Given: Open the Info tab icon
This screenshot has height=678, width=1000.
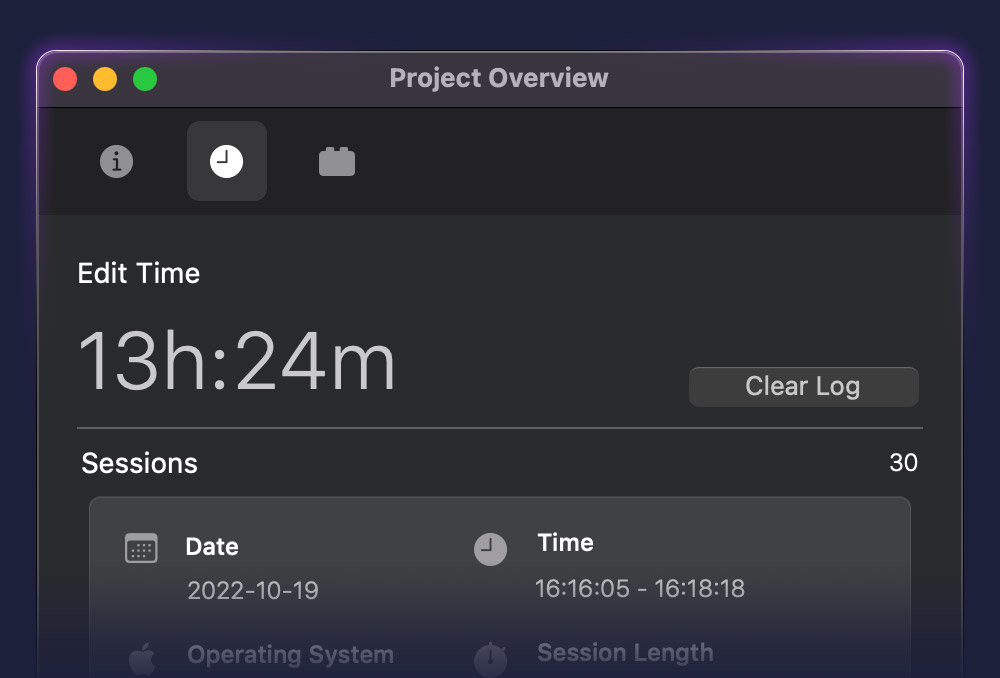Looking at the screenshot, I should coord(116,161).
